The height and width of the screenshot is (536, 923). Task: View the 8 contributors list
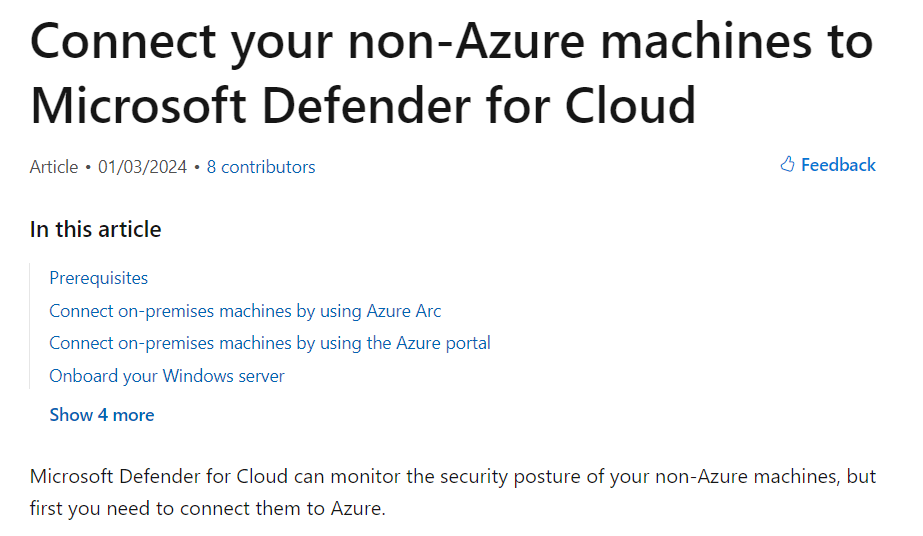[x=261, y=167]
